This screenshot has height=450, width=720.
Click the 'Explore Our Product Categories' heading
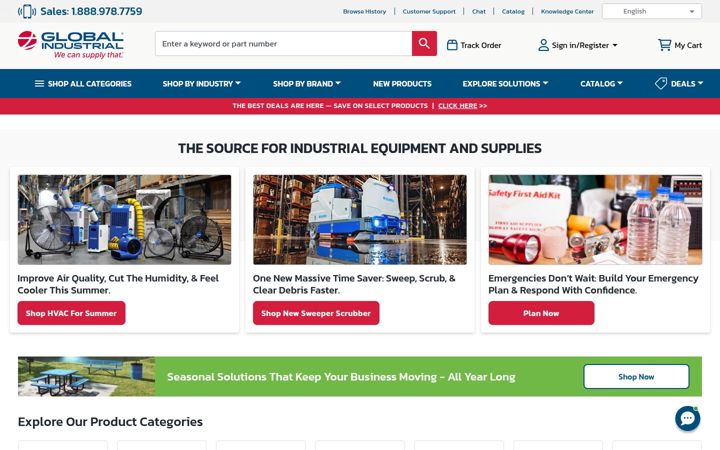click(x=110, y=422)
